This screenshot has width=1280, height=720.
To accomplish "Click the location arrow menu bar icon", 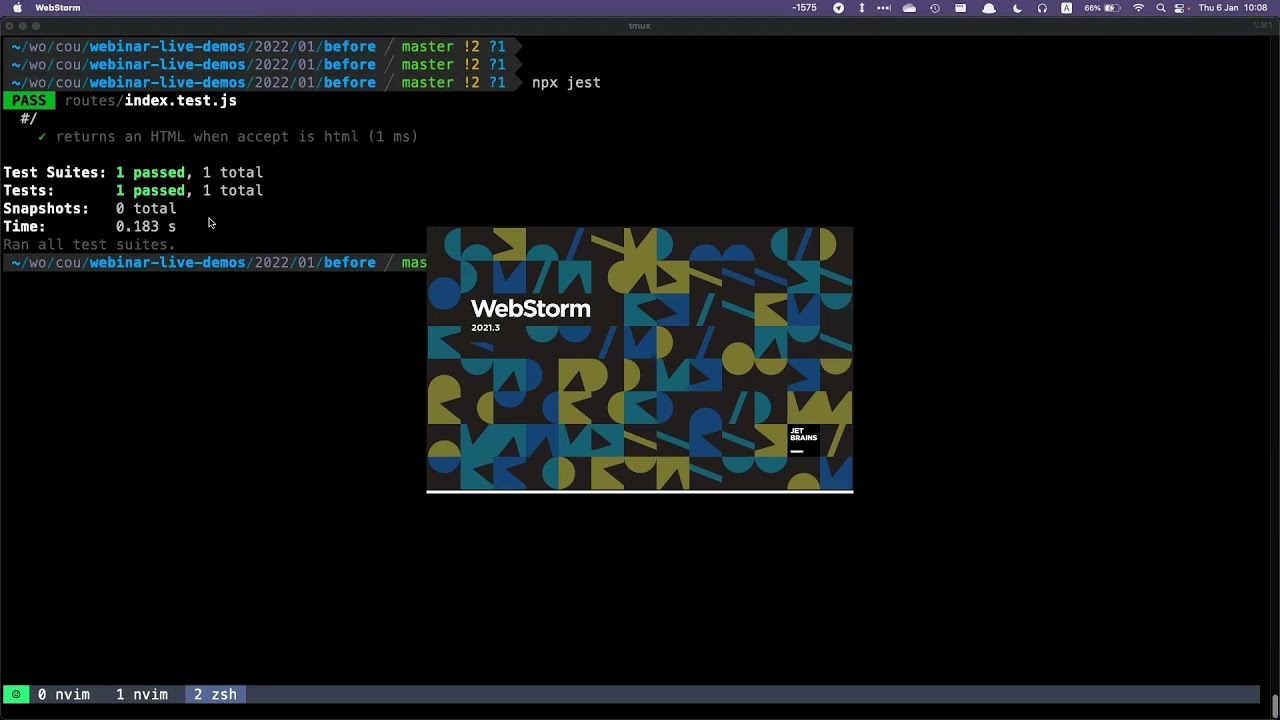I will (839, 8).
